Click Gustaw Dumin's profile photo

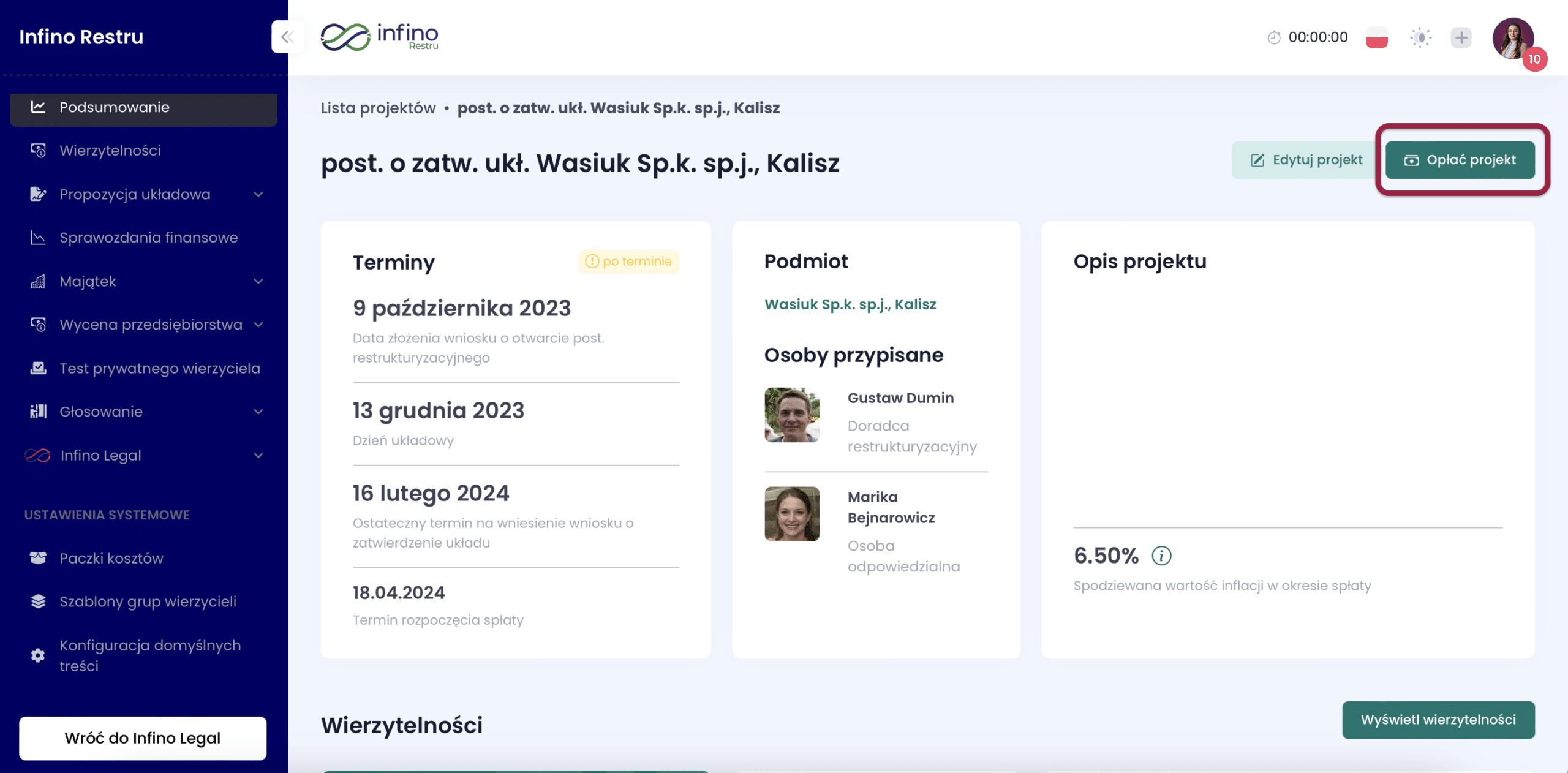[x=791, y=415]
